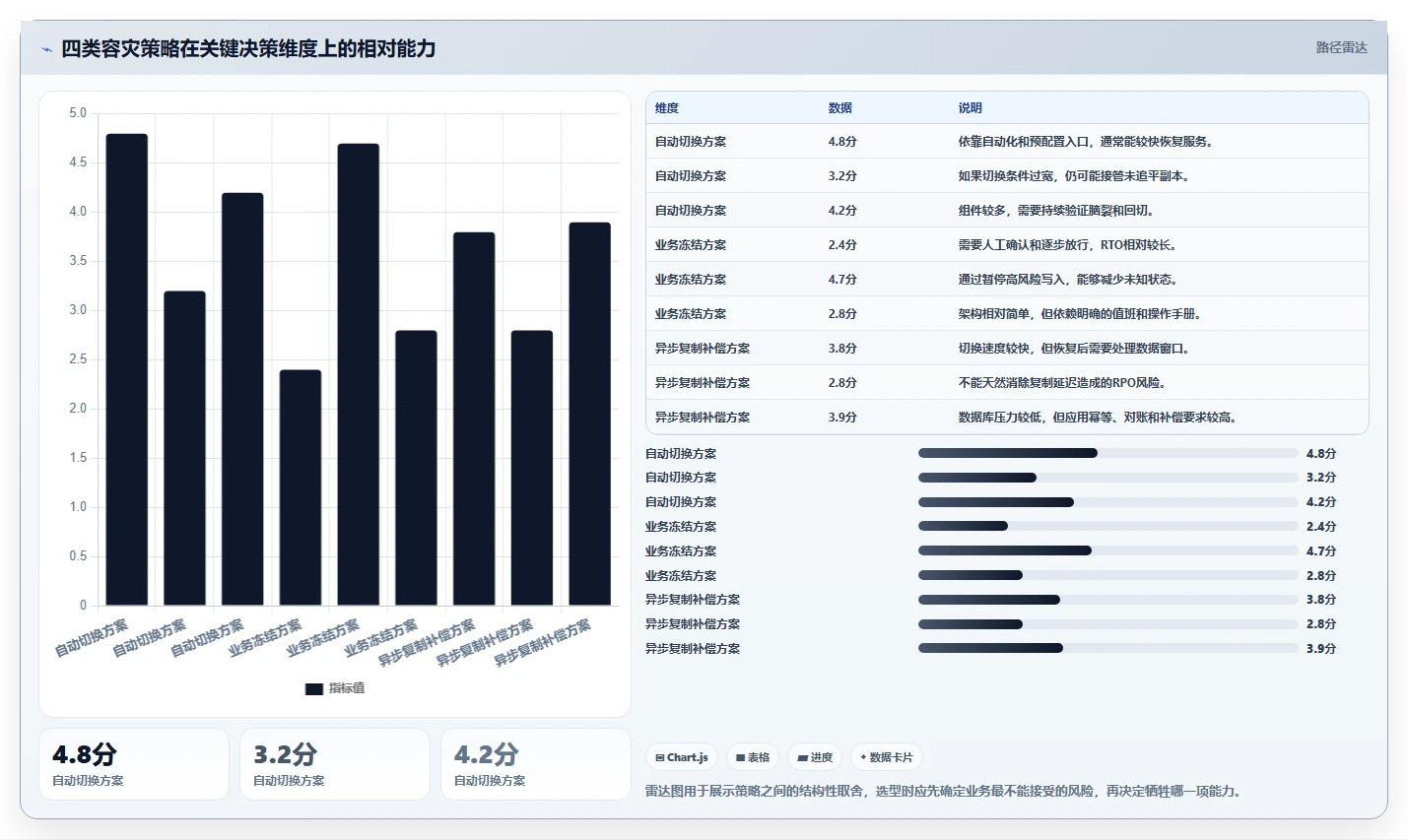
Task: Click description 组件较多，需要持续验证脑裂和回切
Action: (1056, 211)
